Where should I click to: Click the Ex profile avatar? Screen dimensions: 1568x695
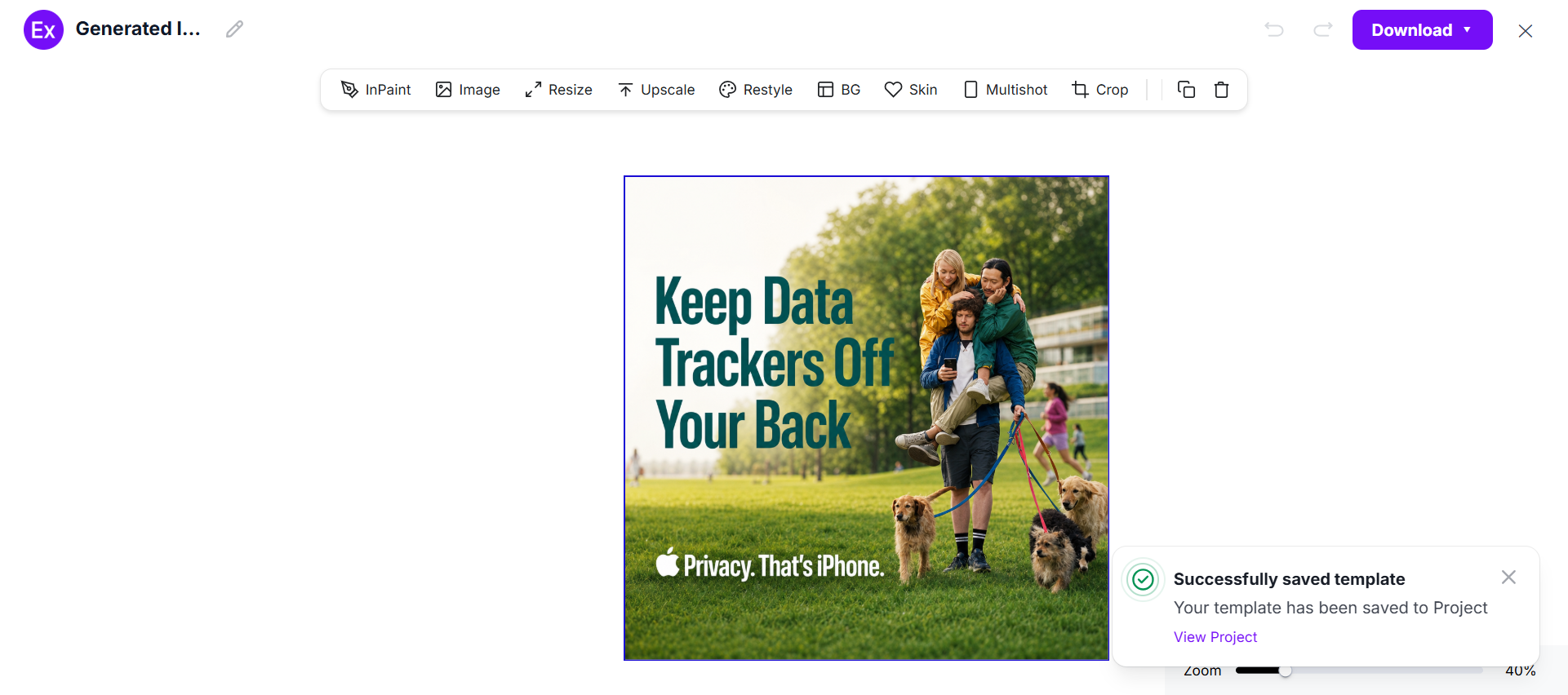pyautogui.click(x=43, y=30)
